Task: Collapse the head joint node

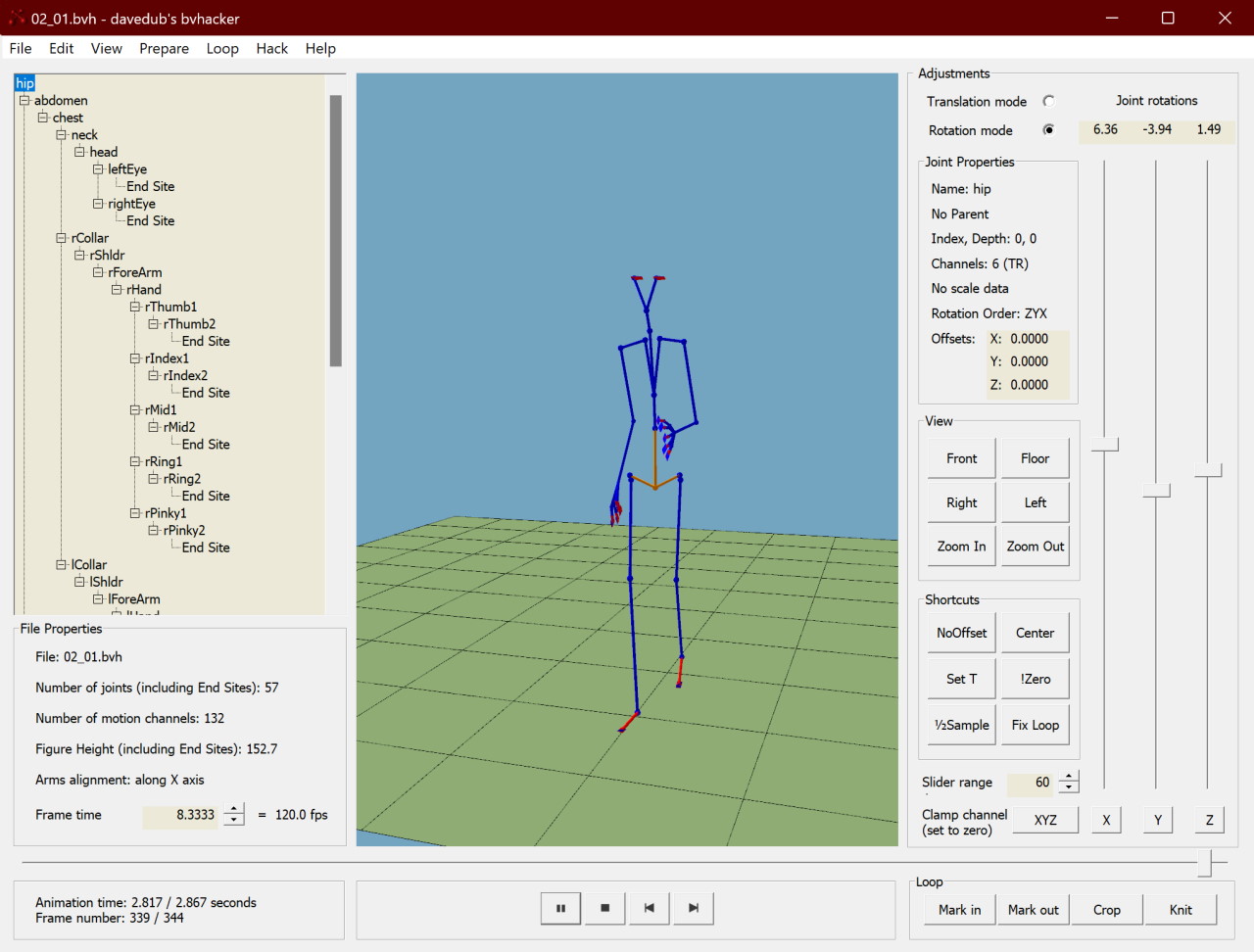Action: coord(79,152)
